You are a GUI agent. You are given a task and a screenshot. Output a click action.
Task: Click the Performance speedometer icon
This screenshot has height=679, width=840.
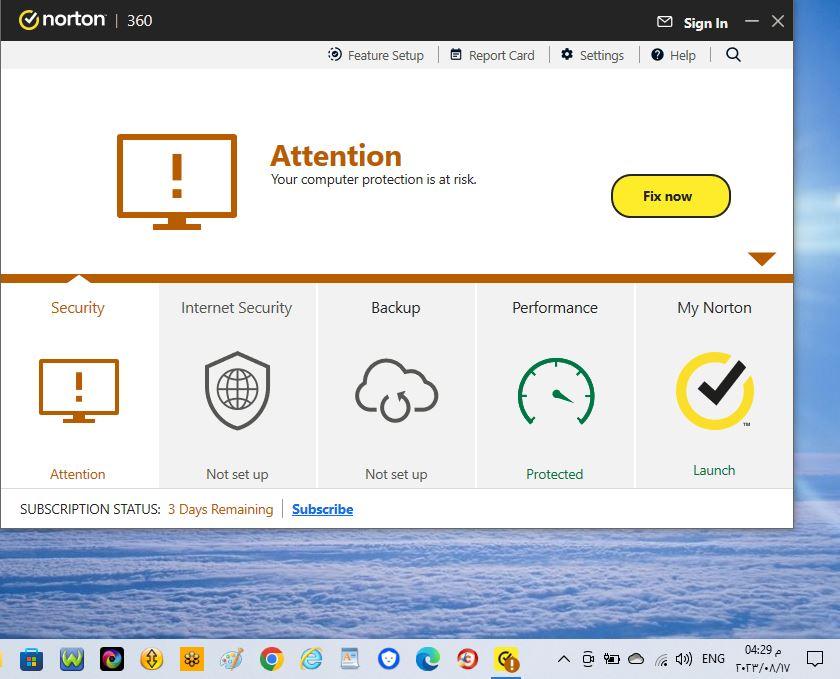click(556, 391)
